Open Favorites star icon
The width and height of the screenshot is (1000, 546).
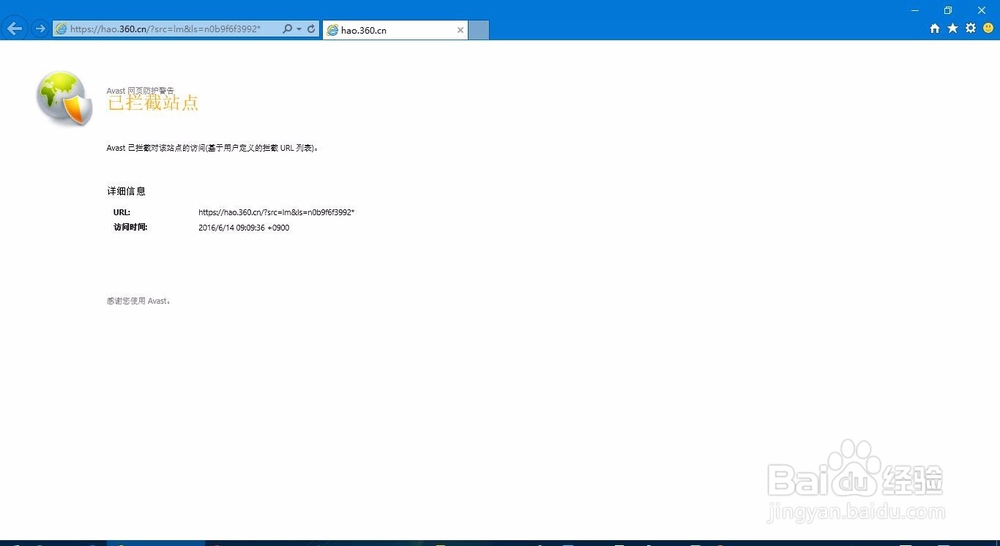click(953, 29)
